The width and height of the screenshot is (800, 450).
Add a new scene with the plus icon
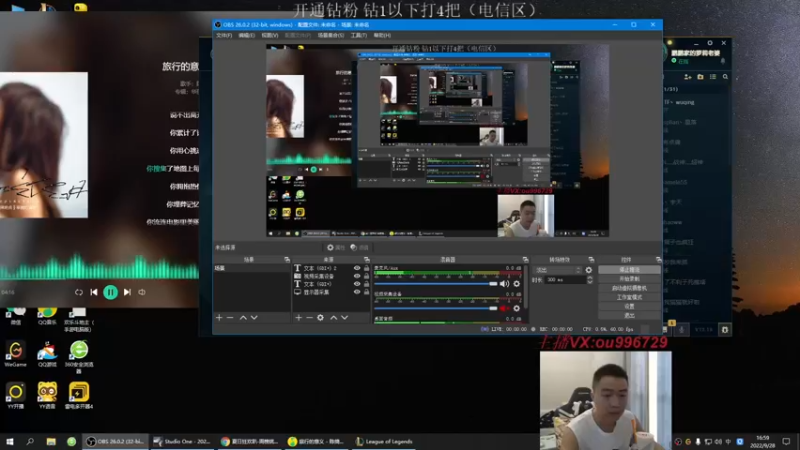pos(219,317)
